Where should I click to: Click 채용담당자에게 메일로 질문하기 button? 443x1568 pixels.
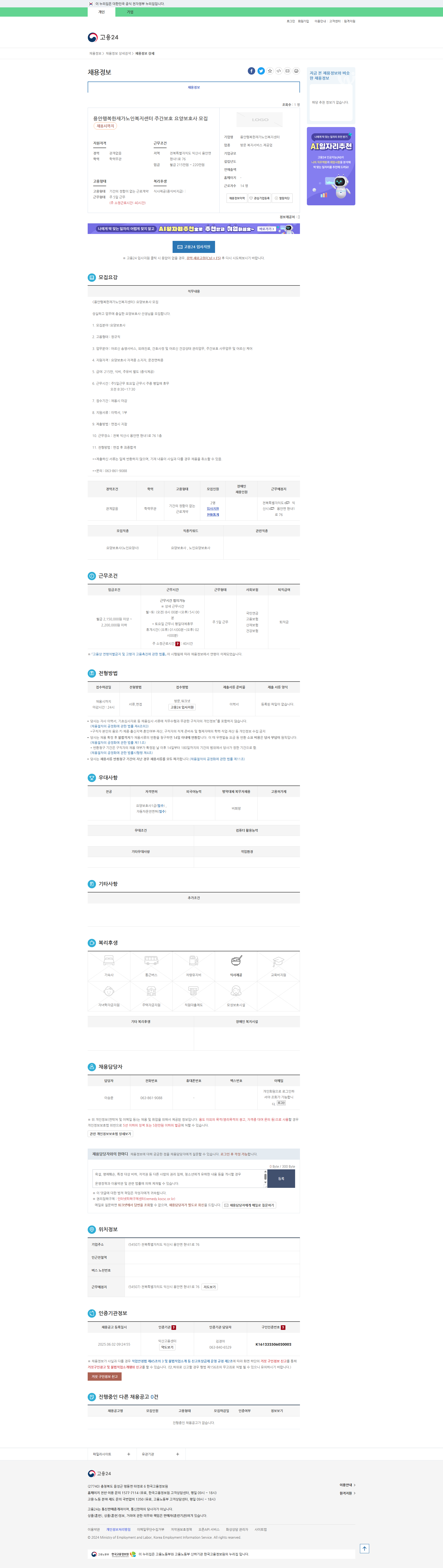point(249,1205)
